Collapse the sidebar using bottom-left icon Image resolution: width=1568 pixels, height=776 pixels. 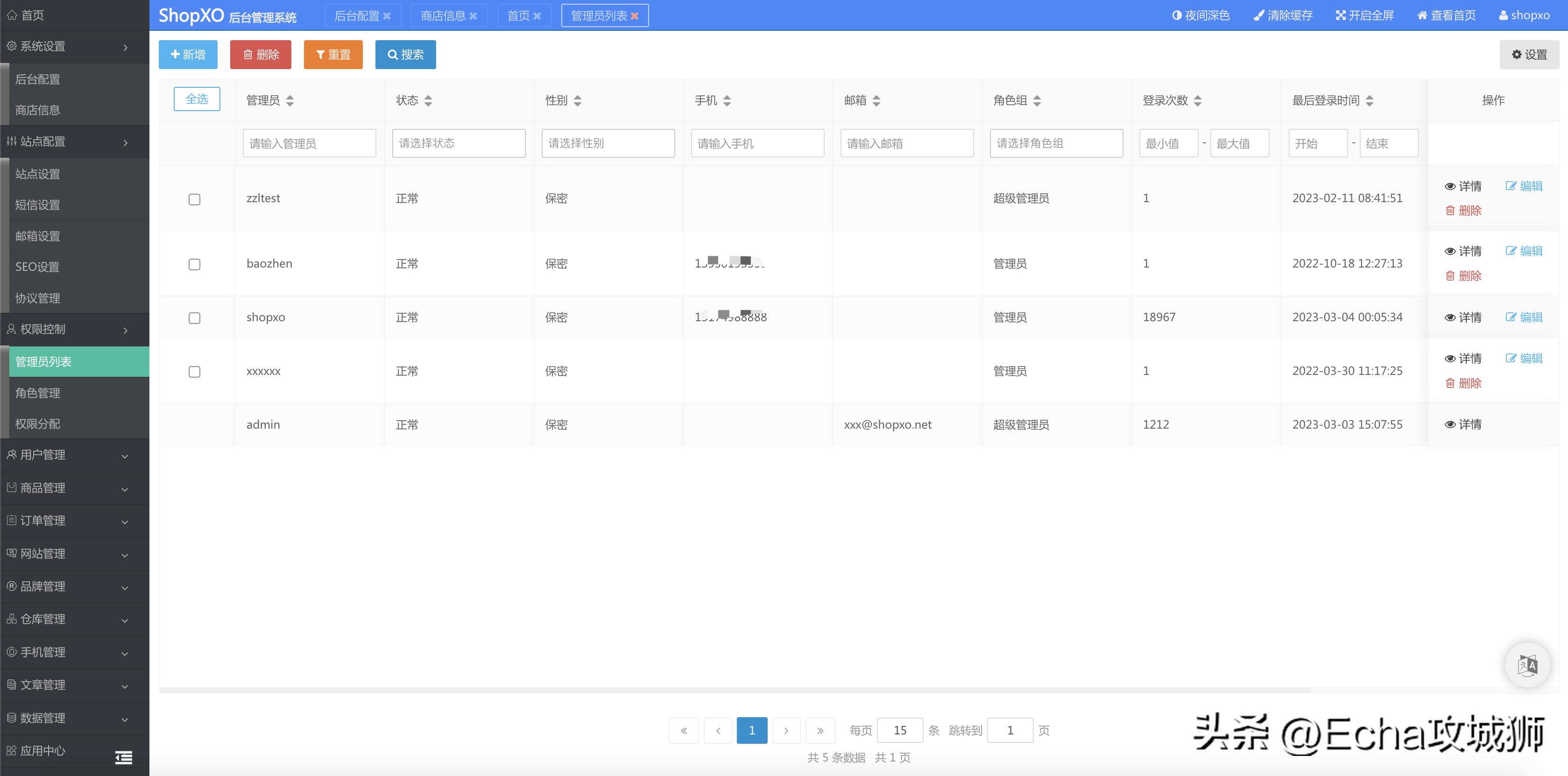(x=124, y=758)
